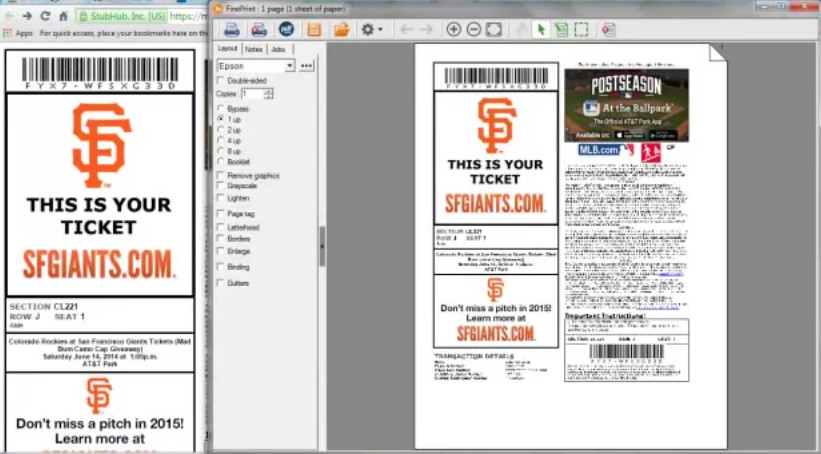Click the zoom out minus icon

point(473,30)
